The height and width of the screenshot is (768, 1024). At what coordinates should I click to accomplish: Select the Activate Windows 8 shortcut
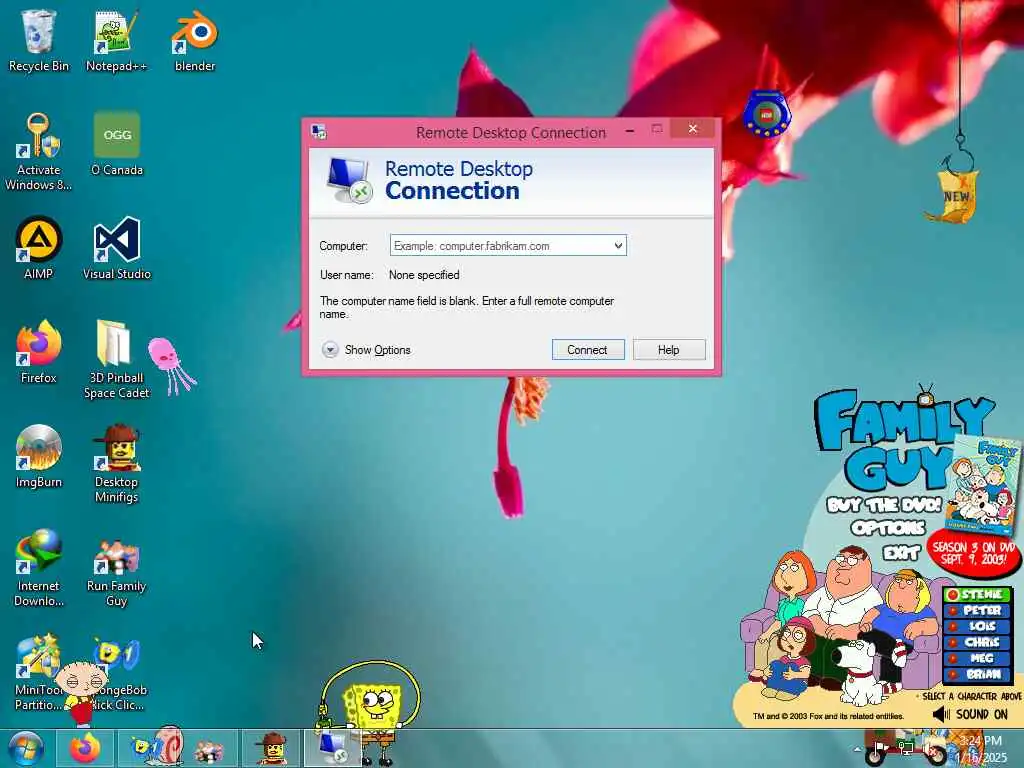click(39, 152)
